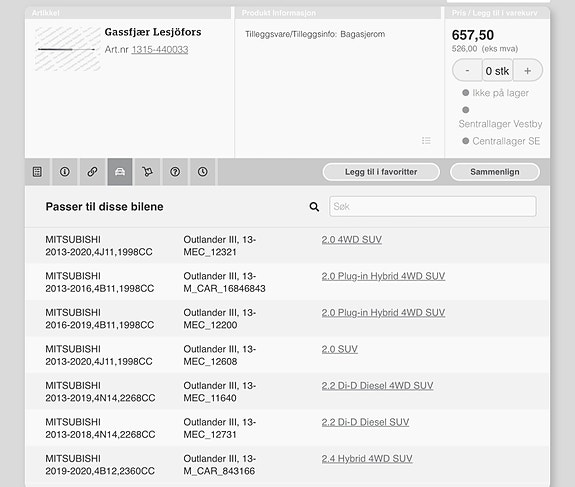Viewport: 575px width, 487px height.
Task: Open the chain link references tab
Action: 92,172
